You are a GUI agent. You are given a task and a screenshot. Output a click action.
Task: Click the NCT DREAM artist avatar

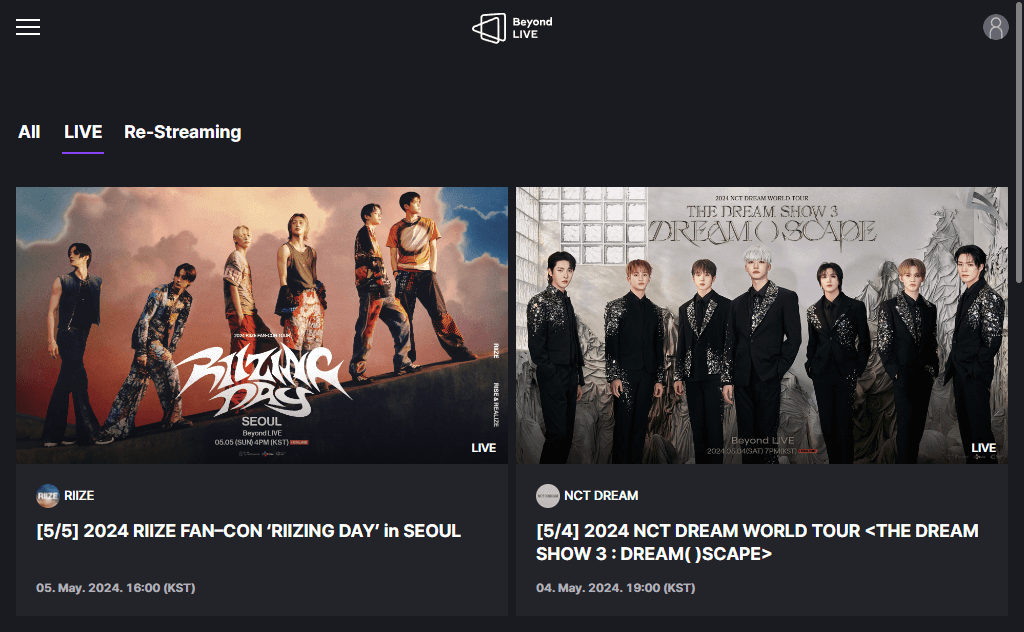pyautogui.click(x=547, y=496)
